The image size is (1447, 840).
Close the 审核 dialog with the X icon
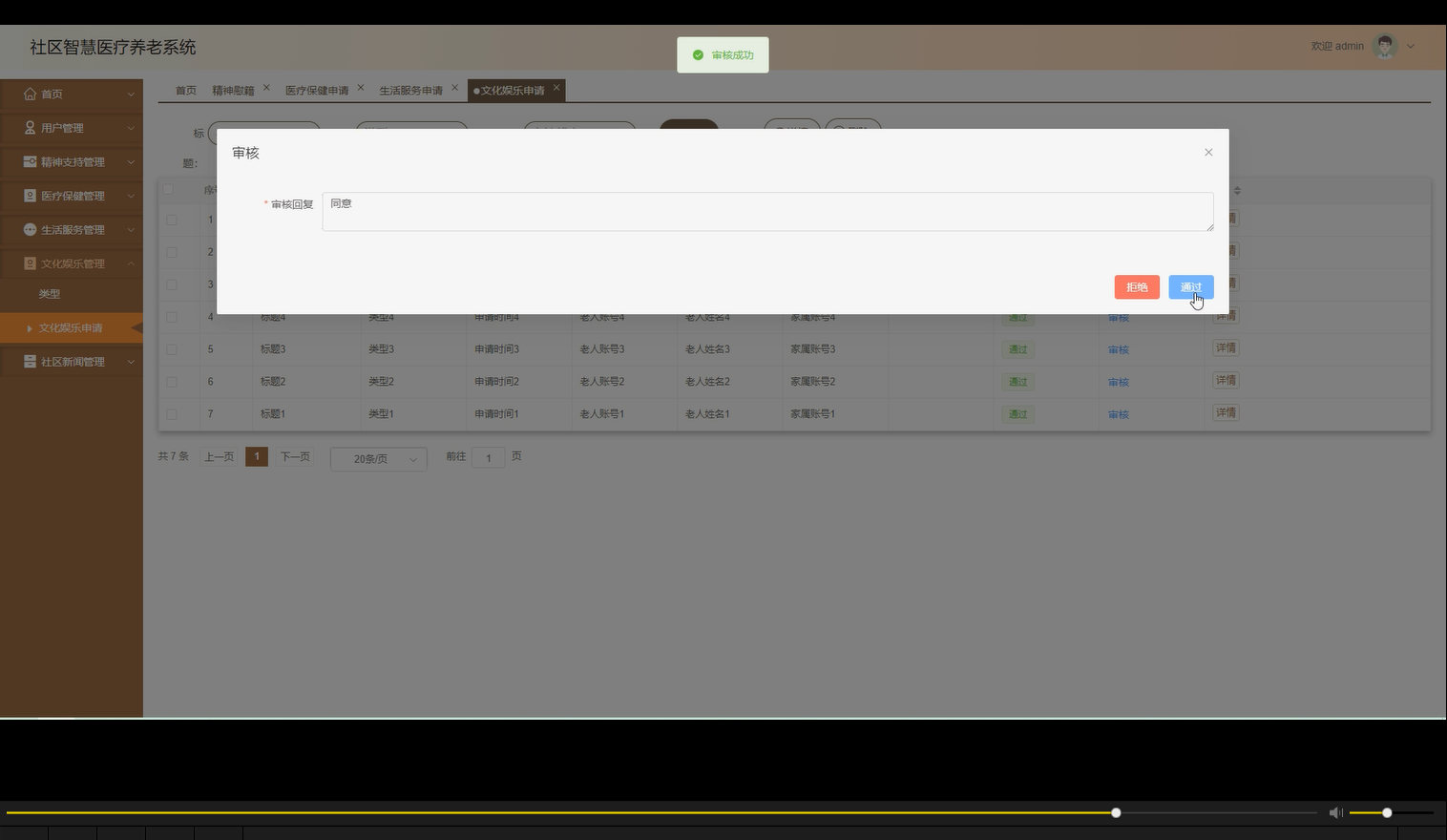(x=1208, y=153)
